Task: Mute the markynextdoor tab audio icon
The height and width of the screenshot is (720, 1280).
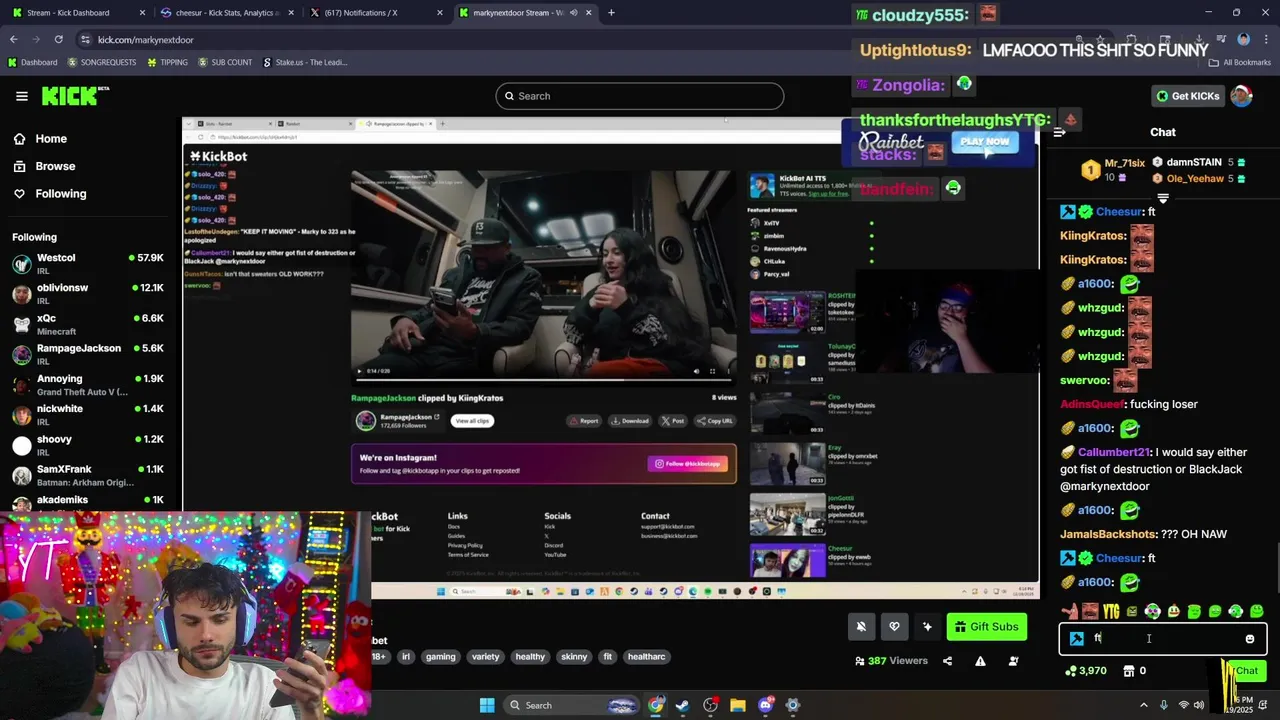Action: (573, 13)
